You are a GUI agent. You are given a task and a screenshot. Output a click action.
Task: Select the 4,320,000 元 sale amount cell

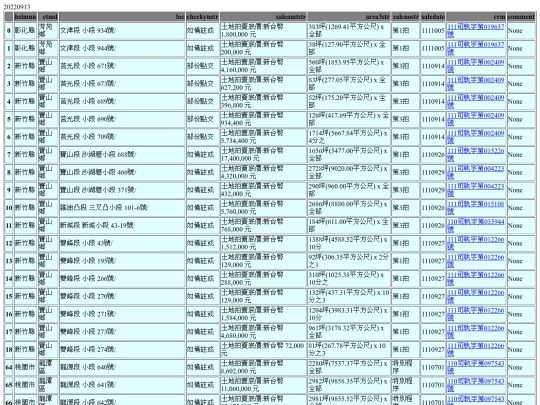tap(263, 172)
